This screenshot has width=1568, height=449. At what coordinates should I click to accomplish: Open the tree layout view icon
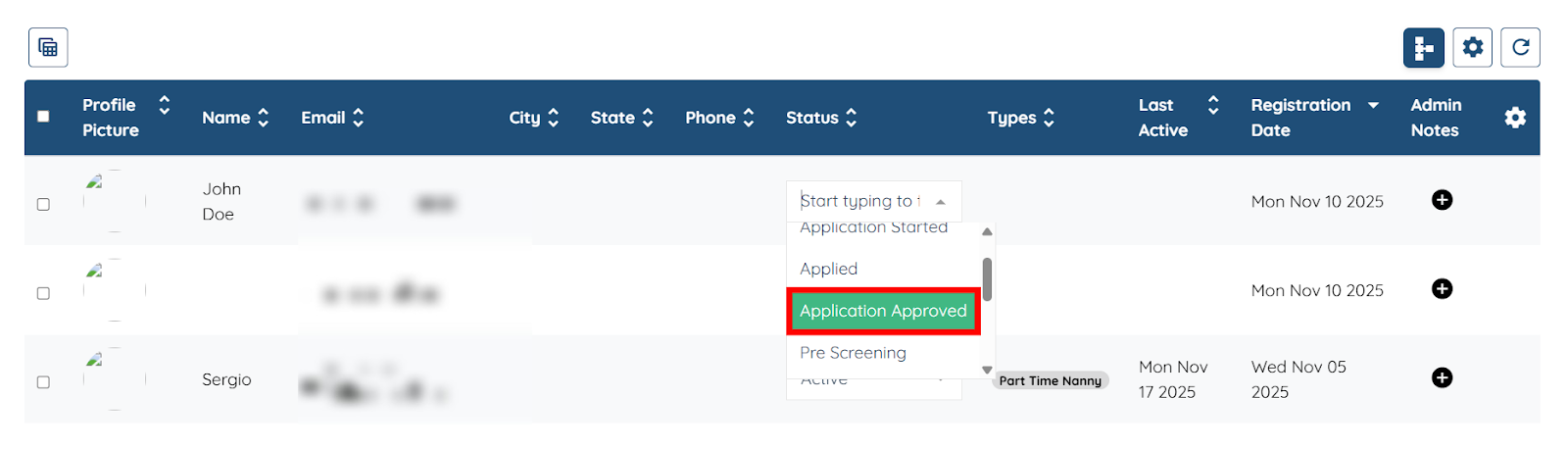[1423, 47]
